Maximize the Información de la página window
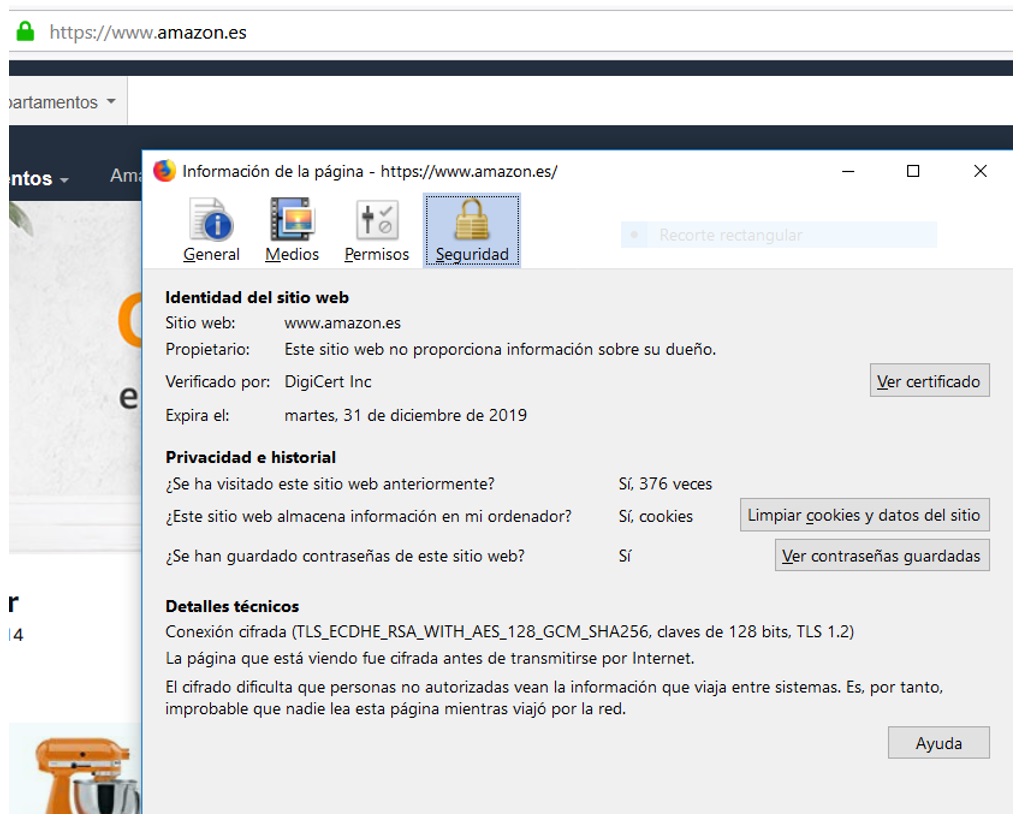 913,171
